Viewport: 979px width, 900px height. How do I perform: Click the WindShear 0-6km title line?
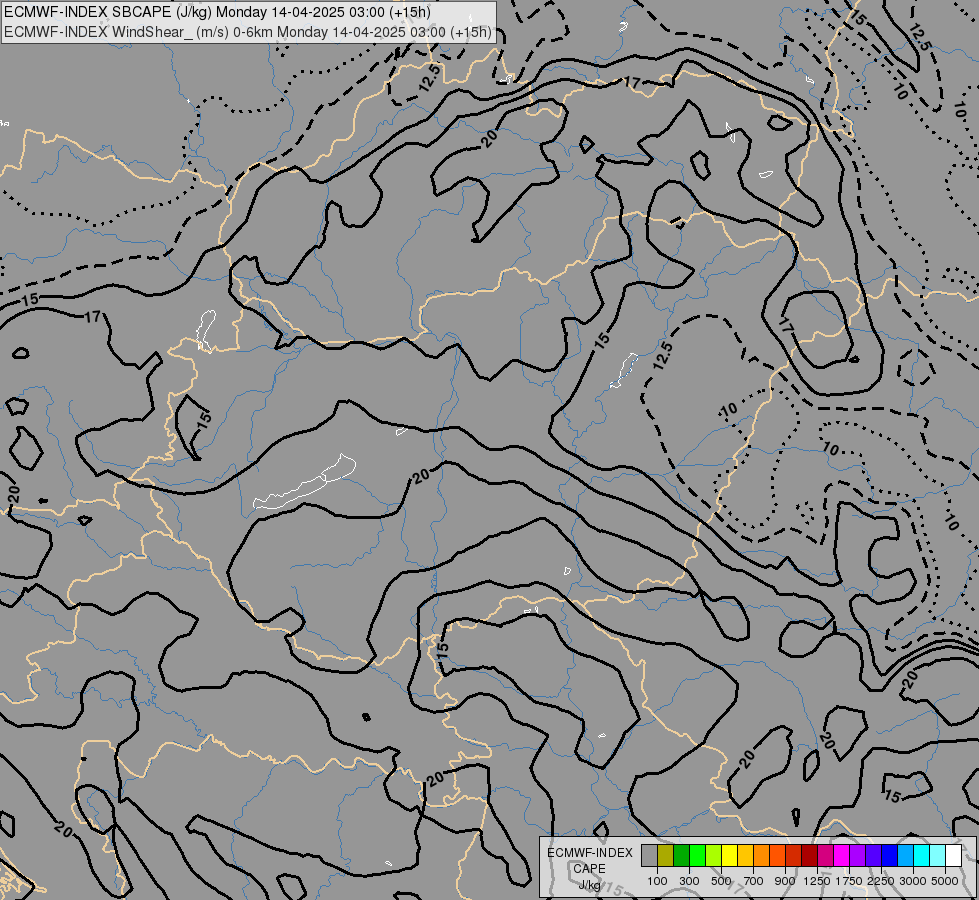(248, 32)
